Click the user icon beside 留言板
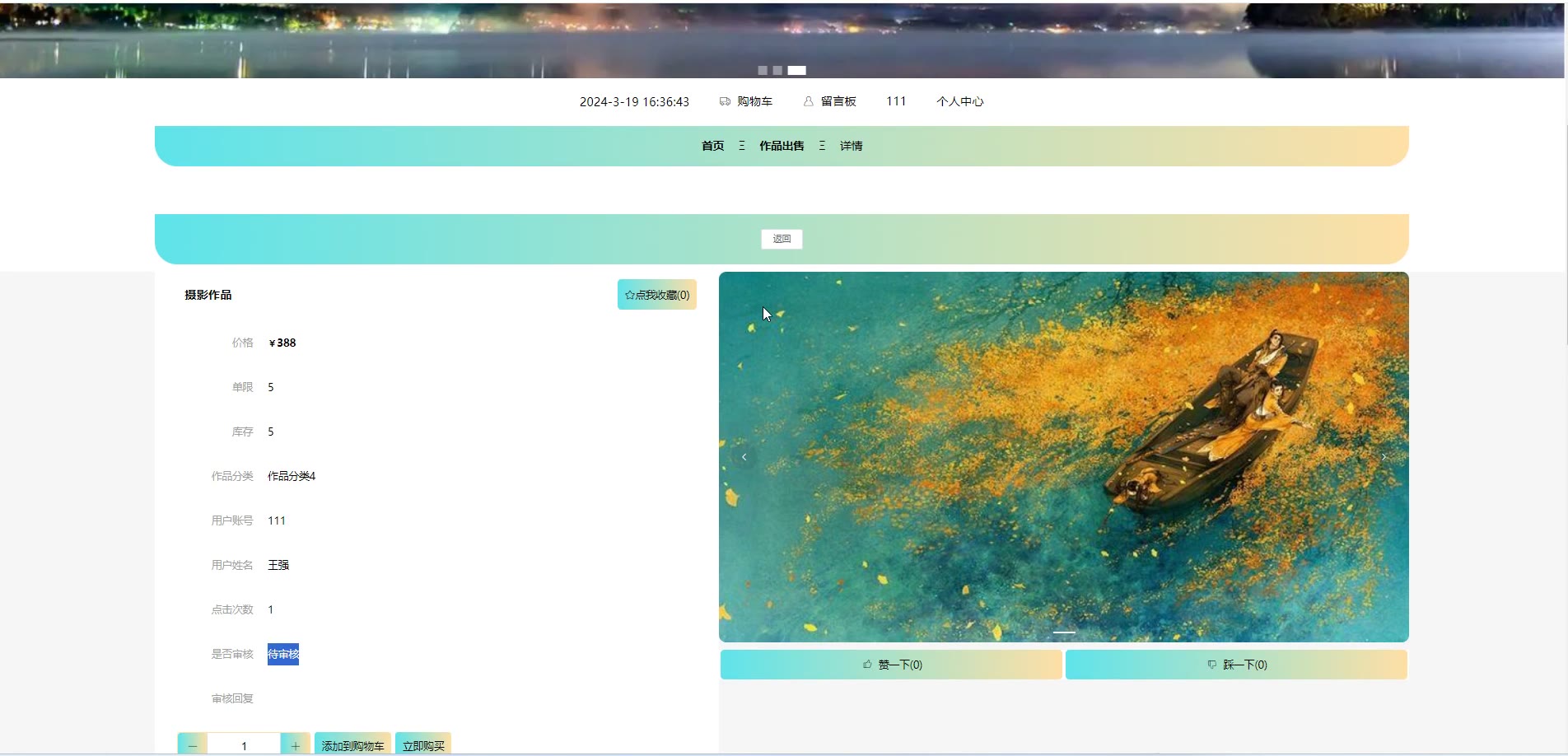1568x756 pixels. tap(809, 101)
